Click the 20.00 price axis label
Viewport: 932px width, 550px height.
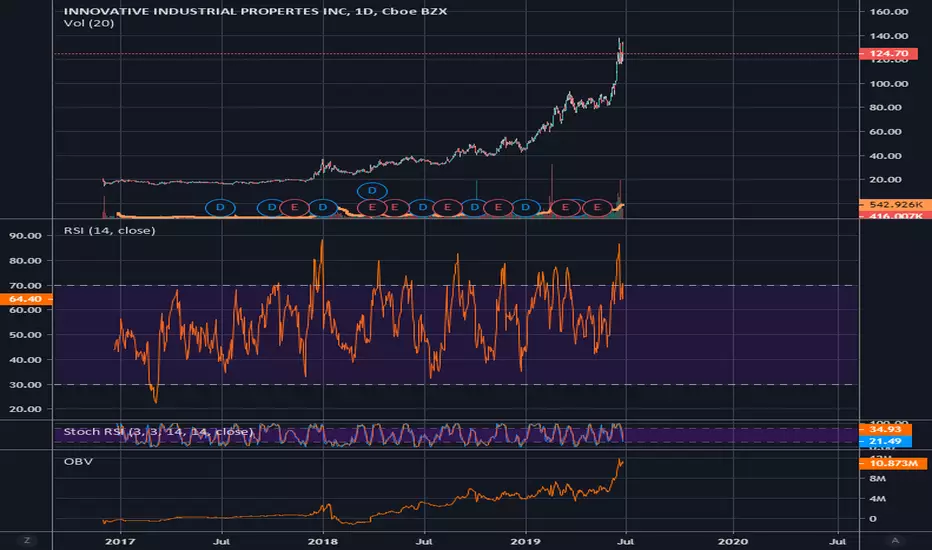pyautogui.click(x=885, y=180)
